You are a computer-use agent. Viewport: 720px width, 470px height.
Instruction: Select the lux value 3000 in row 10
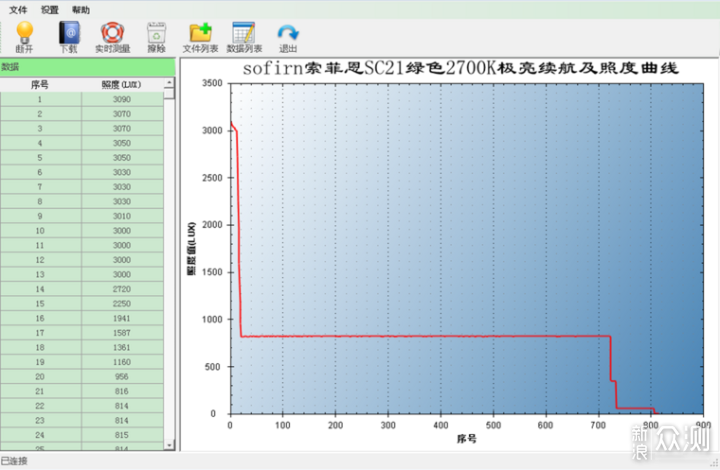(122, 231)
